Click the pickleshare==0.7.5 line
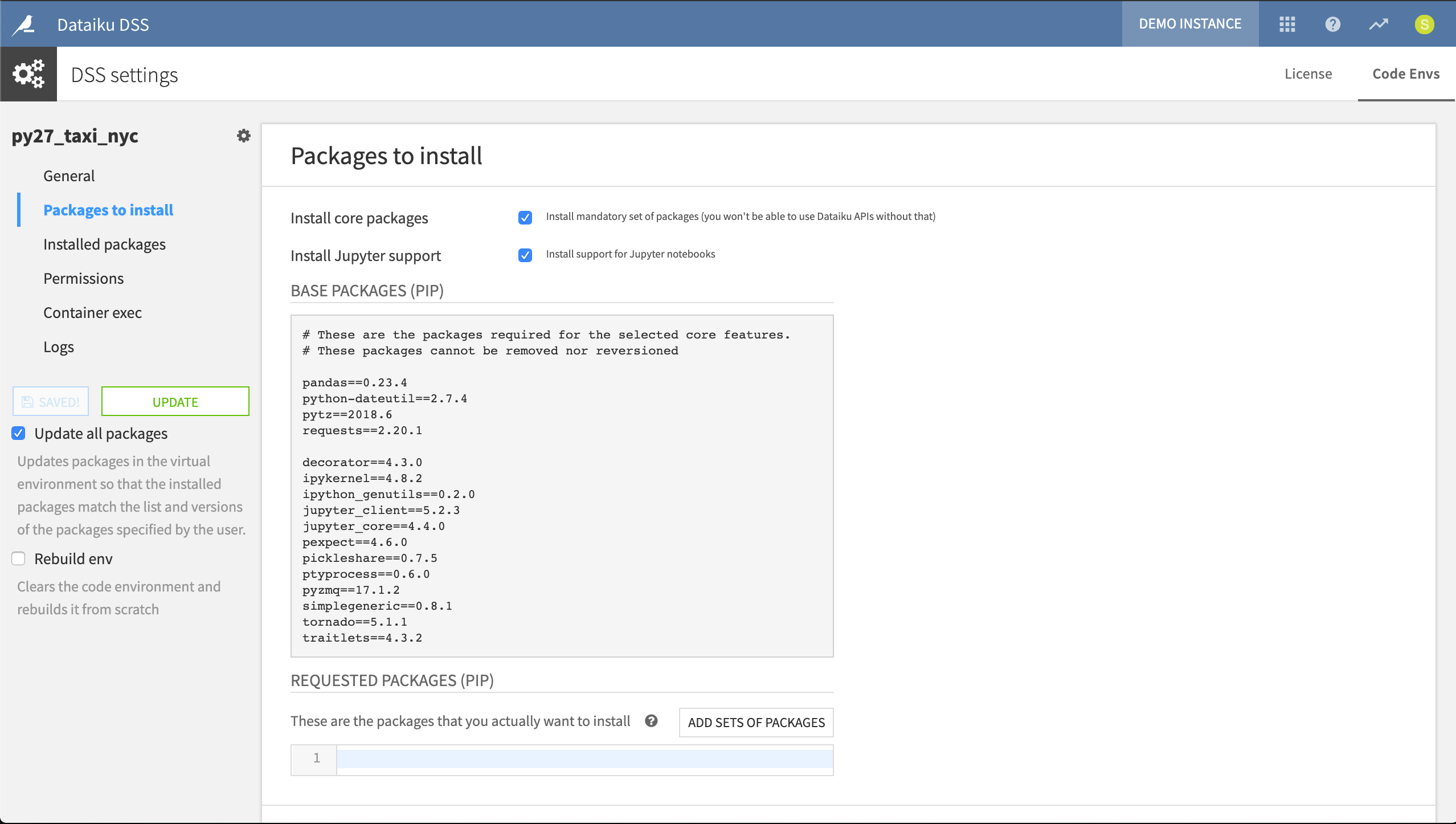This screenshot has width=1456, height=824. pos(370,558)
